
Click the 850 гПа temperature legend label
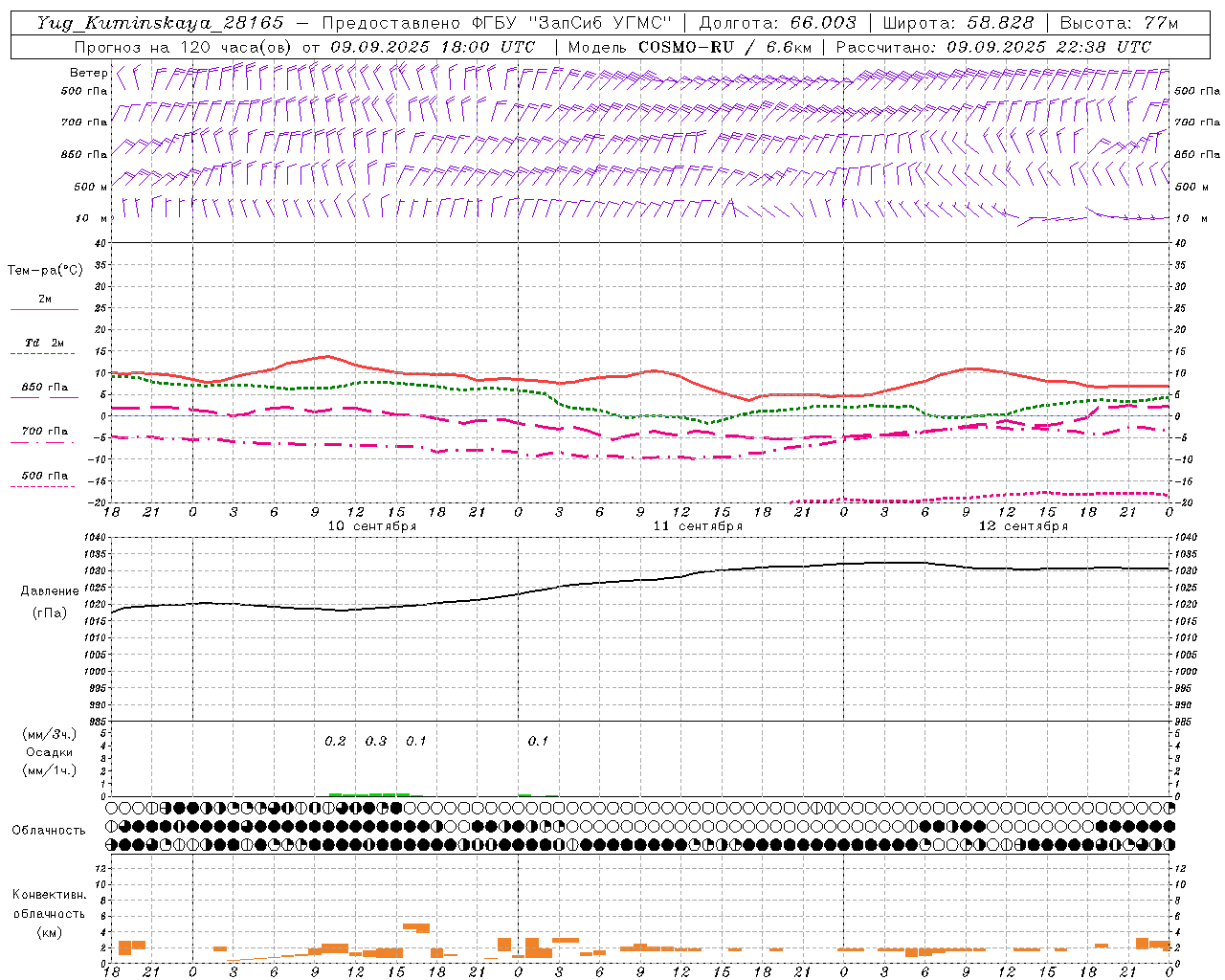44,388
